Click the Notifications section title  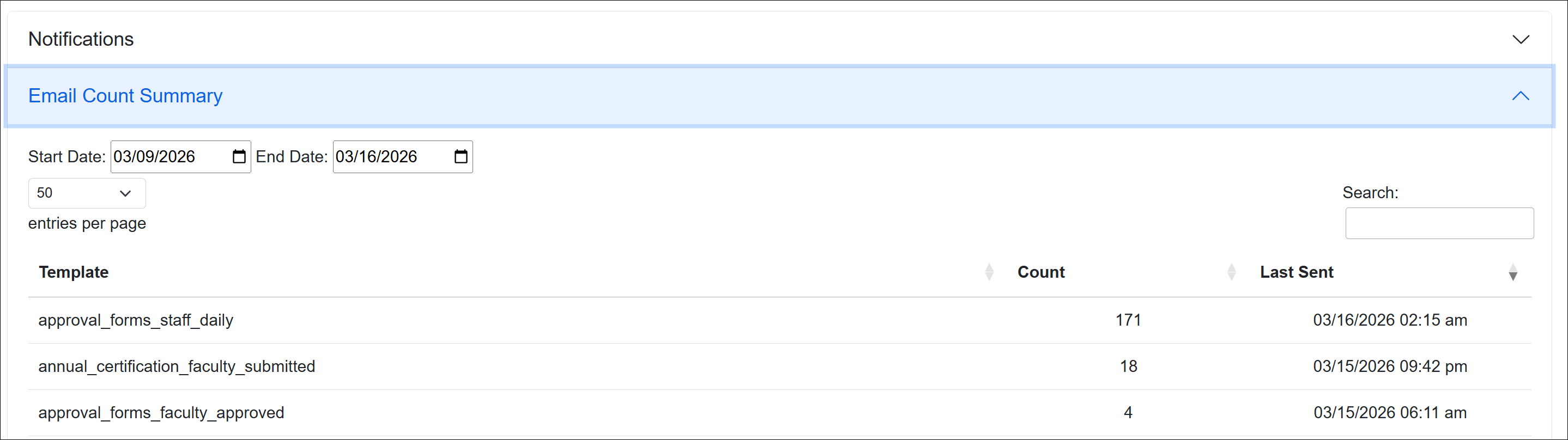pos(81,40)
